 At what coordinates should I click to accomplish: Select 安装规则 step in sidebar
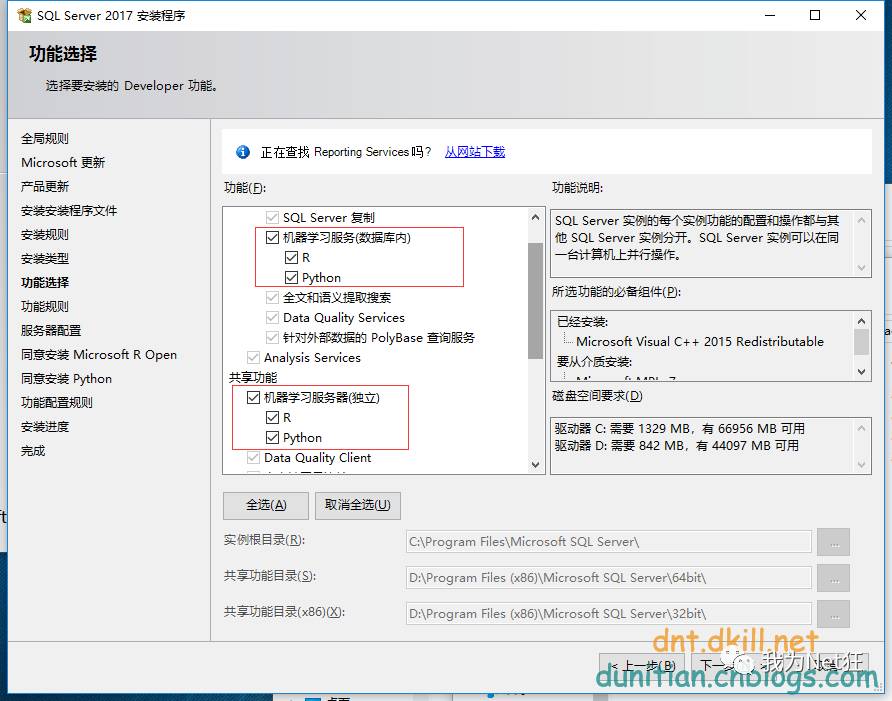(45, 234)
